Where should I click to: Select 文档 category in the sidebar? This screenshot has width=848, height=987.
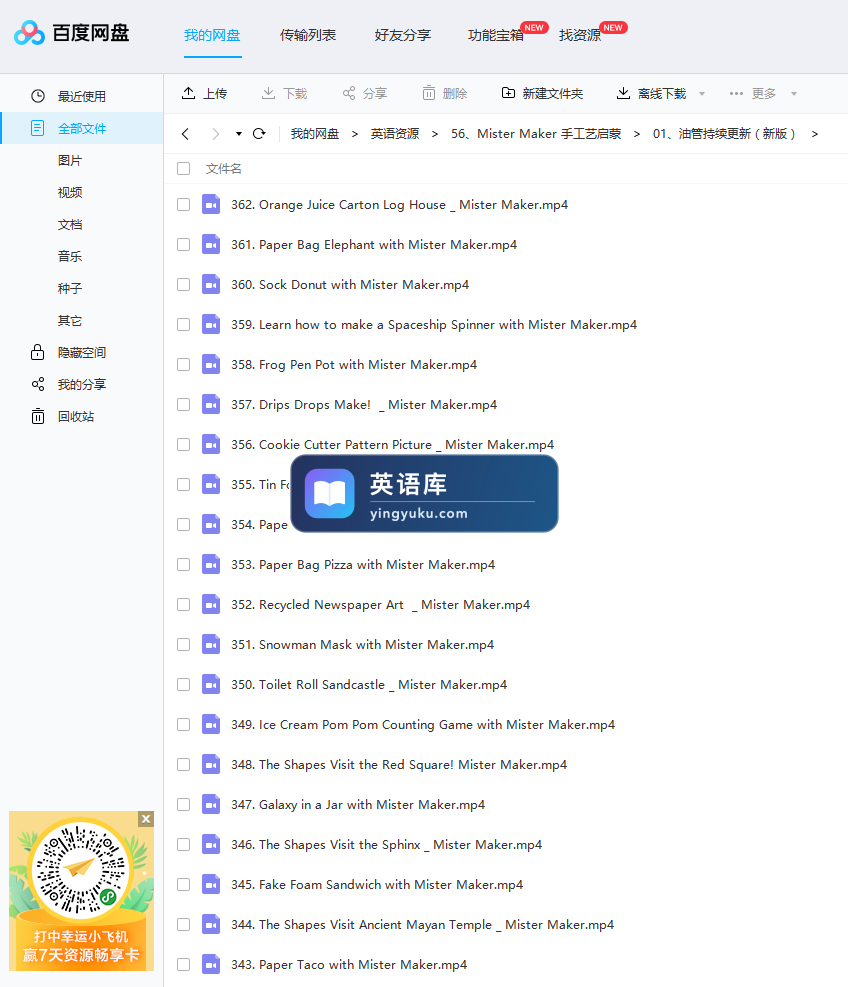click(70, 225)
